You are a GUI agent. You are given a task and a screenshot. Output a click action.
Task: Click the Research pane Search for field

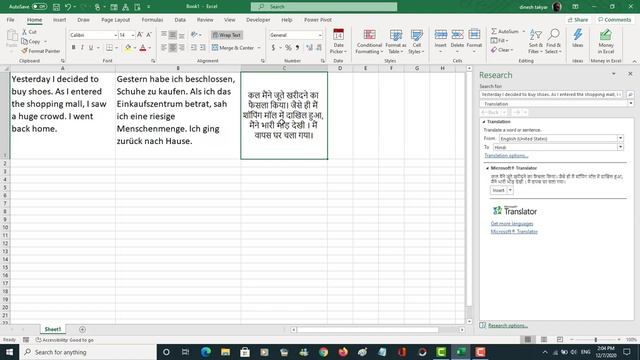[551, 94]
